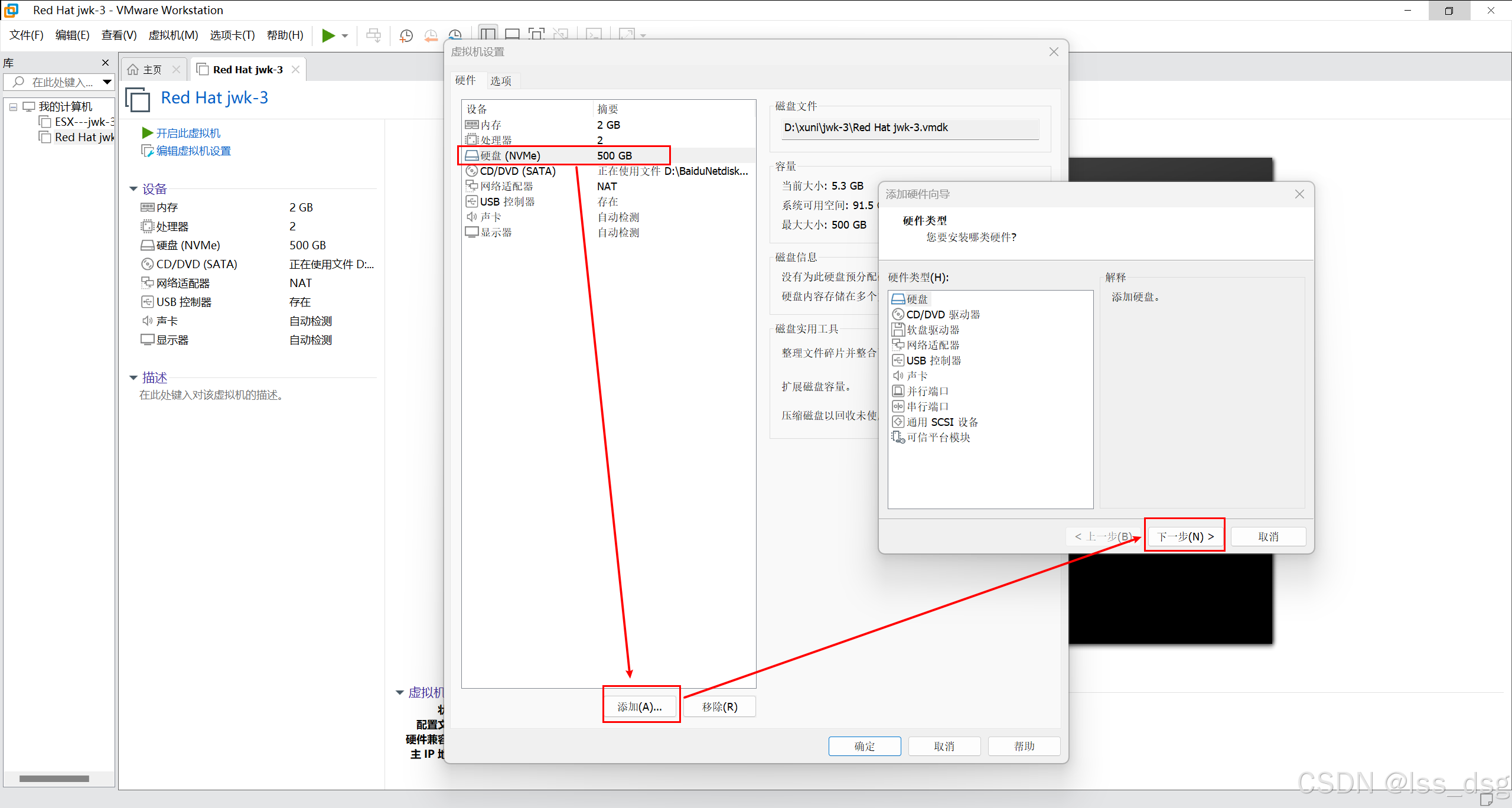Choose 网络适配器 in the wizard list

coord(933,345)
